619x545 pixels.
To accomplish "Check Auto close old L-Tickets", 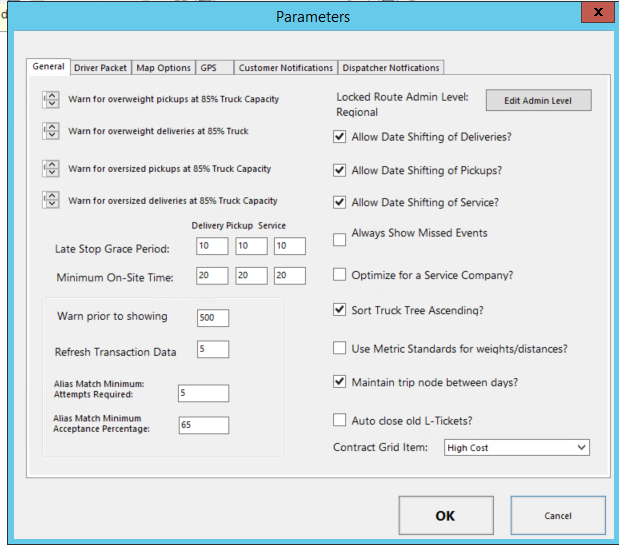I will pyautogui.click(x=340, y=420).
